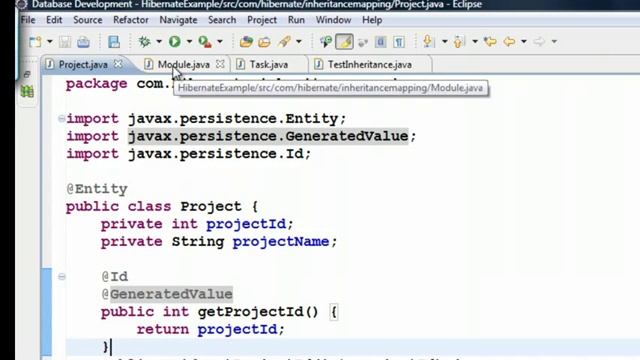
Task: Click the Back navigation arrow icon
Action: (509, 42)
